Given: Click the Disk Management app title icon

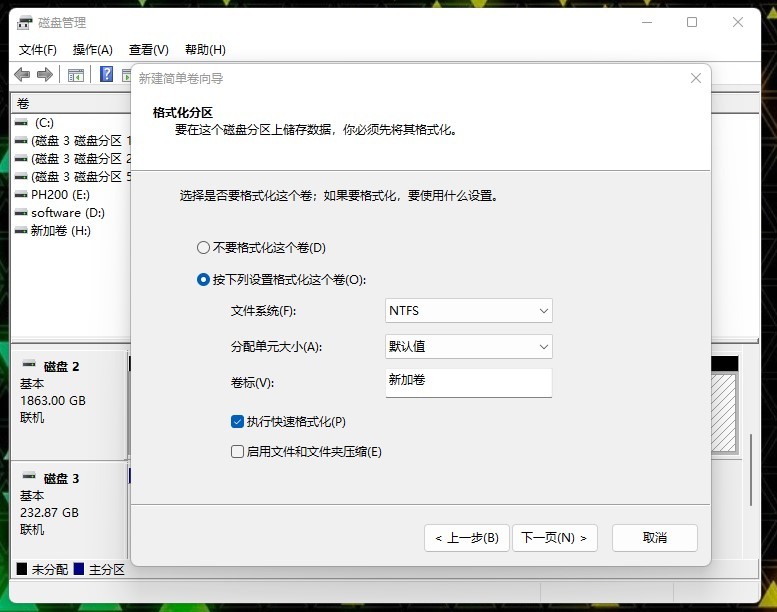Looking at the screenshot, I should [24, 23].
